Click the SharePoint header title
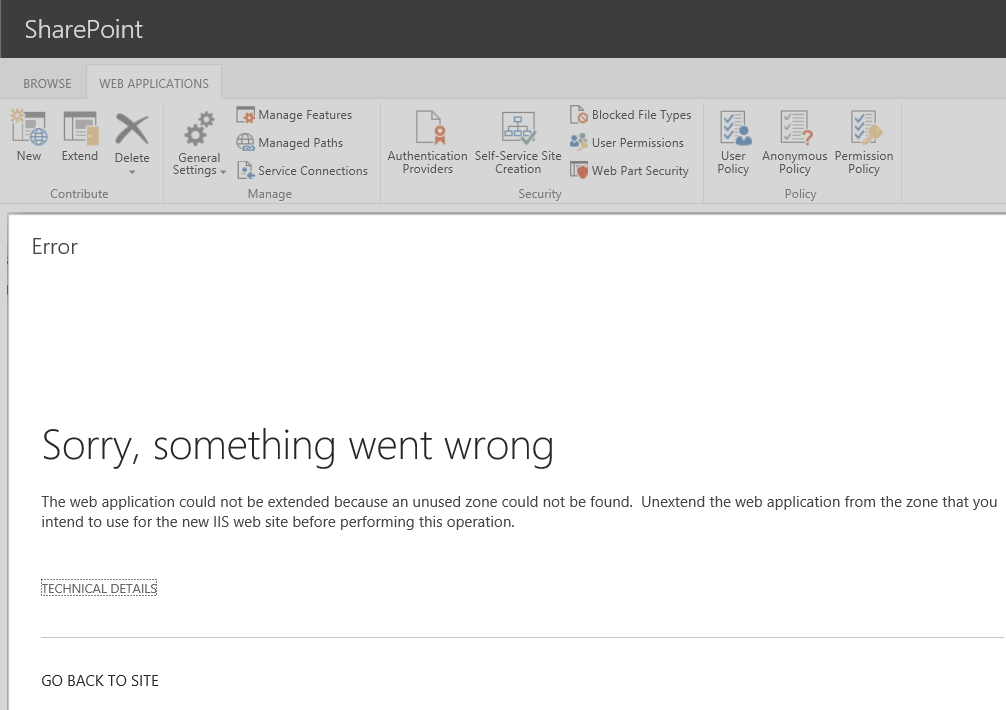 click(x=83, y=30)
